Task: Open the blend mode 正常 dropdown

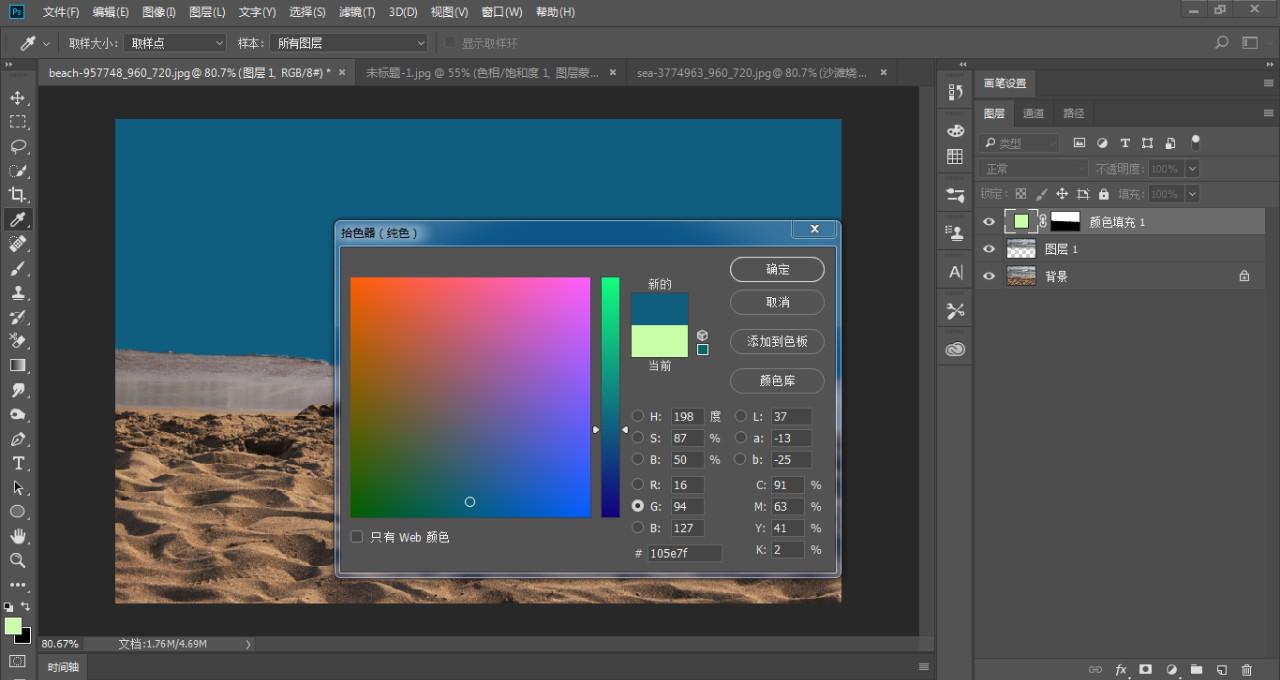Action: pyautogui.click(x=1033, y=169)
